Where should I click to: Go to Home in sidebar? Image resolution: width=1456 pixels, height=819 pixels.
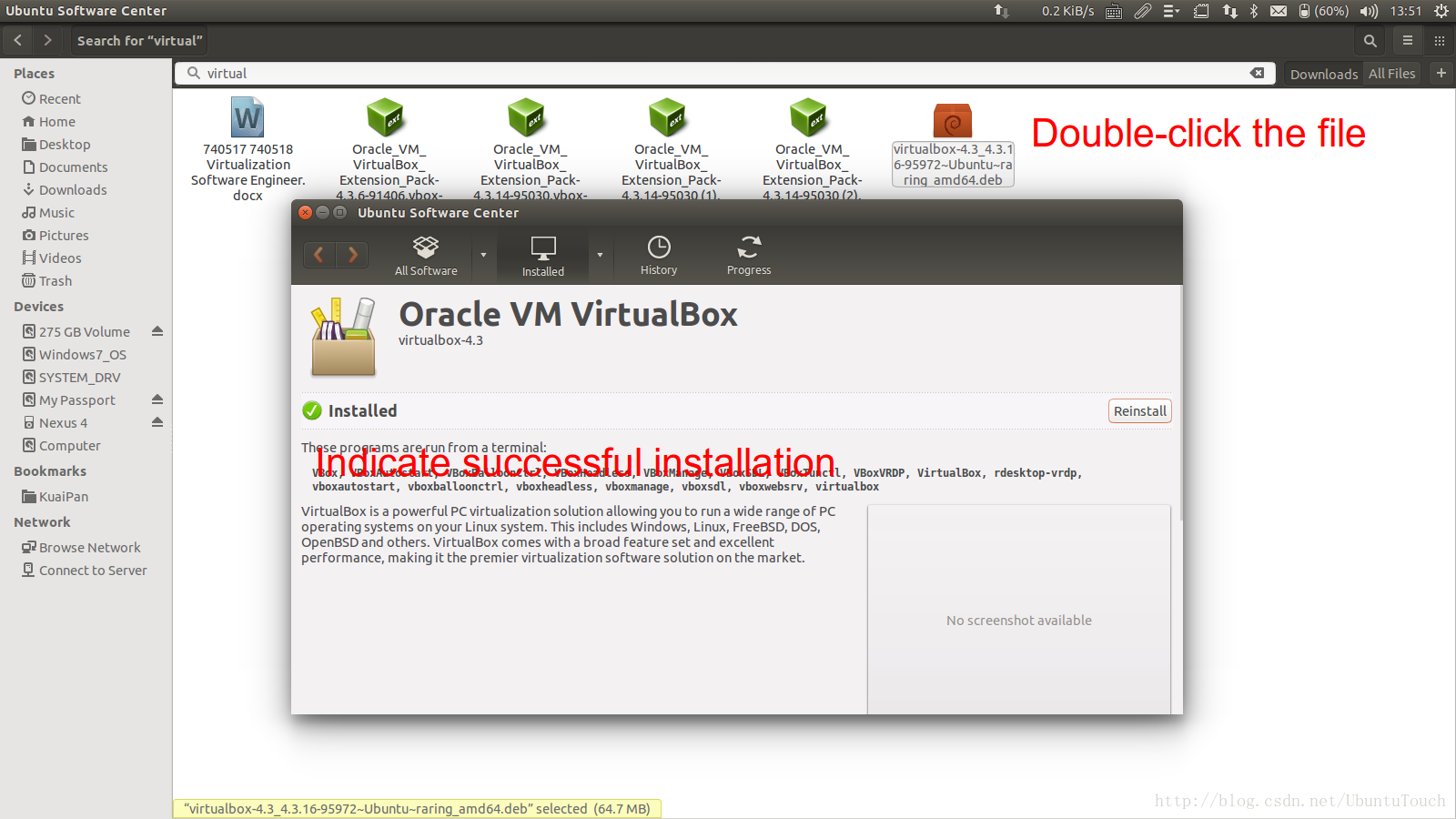(57, 121)
